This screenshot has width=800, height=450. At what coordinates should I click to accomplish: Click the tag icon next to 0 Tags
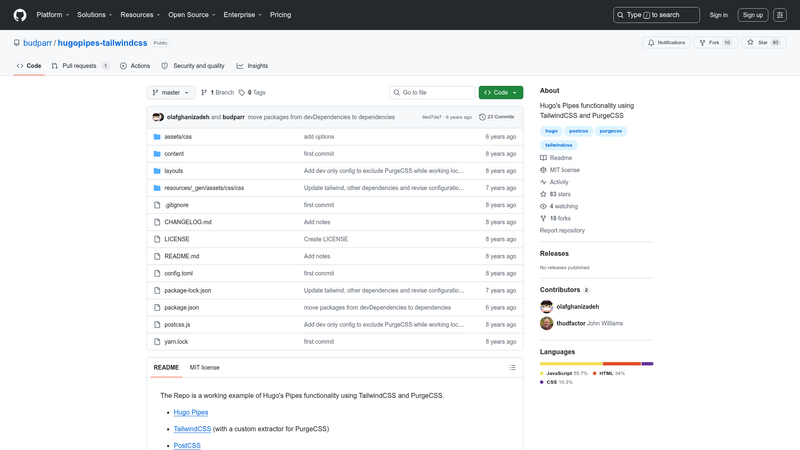point(242,92)
